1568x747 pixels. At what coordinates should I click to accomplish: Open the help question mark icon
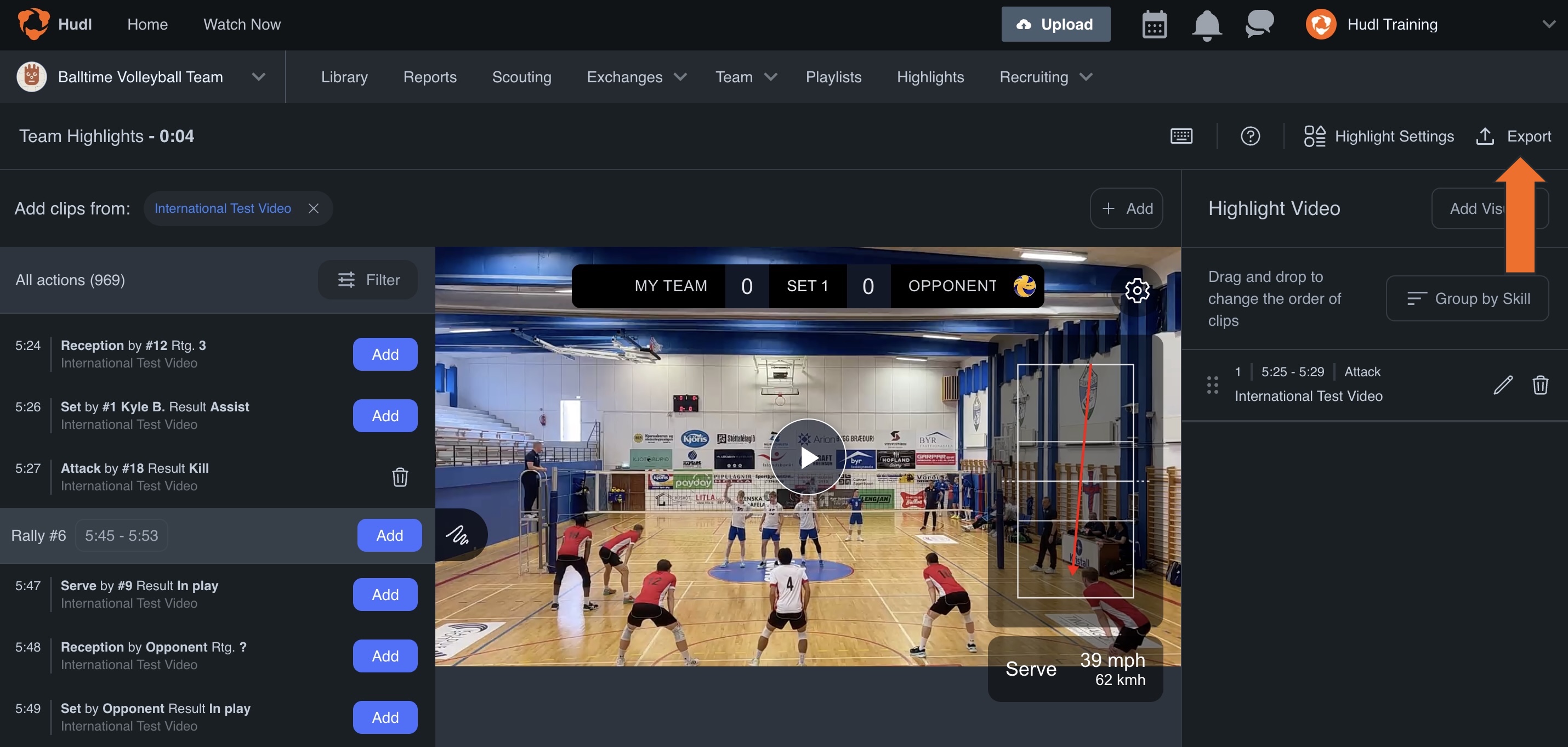pos(1249,136)
